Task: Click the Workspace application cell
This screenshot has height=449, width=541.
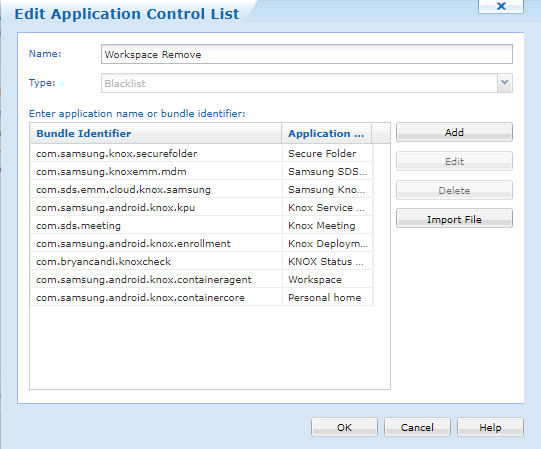Action: coord(327,279)
